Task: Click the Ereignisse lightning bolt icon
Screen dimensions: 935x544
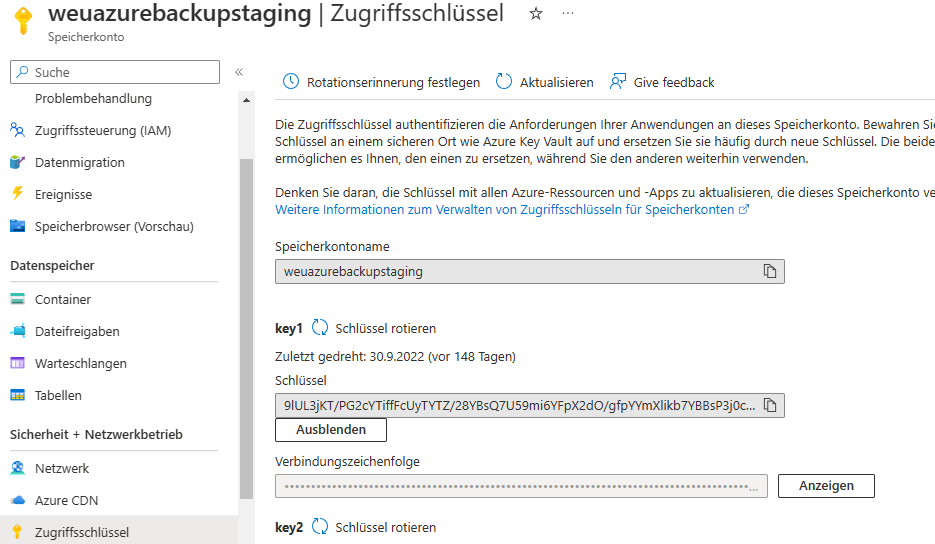Action: 18,193
